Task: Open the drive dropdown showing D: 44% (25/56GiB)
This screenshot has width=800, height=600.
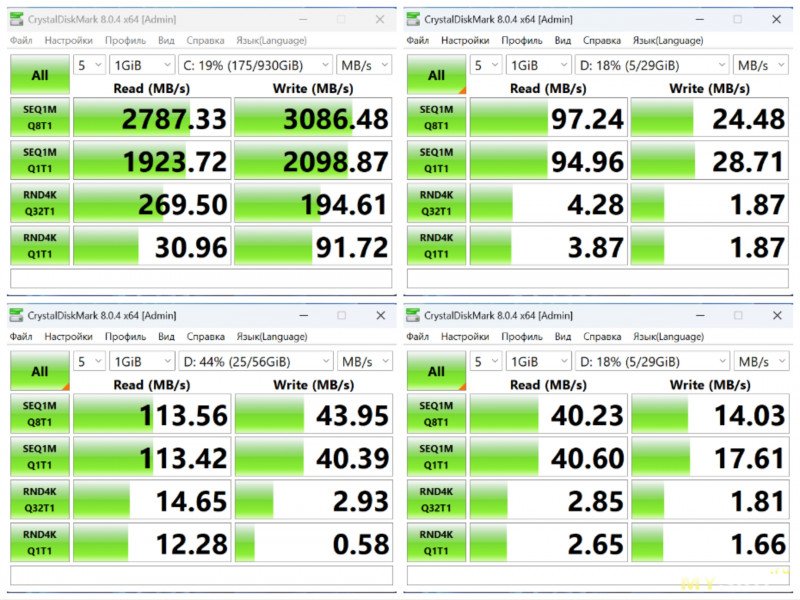Action: (255, 362)
